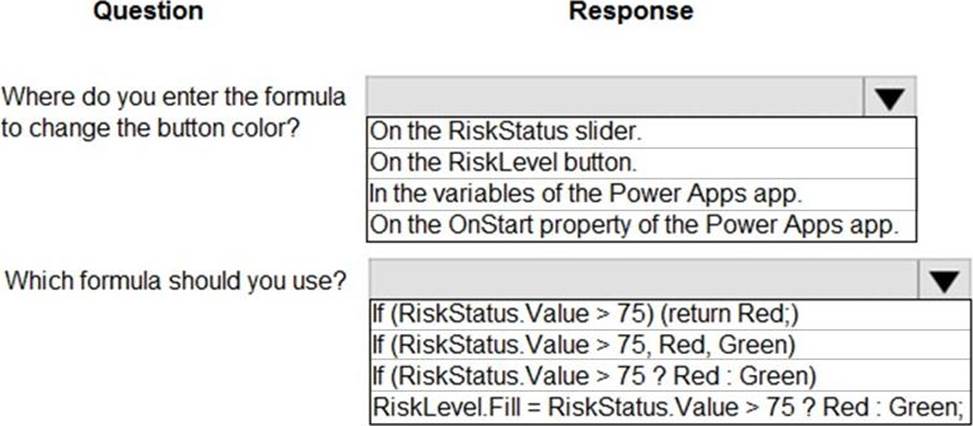Viewport: 973px width, 426px height.
Task: Open the button color location dropdown arrow
Action: (x=890, y=98)
